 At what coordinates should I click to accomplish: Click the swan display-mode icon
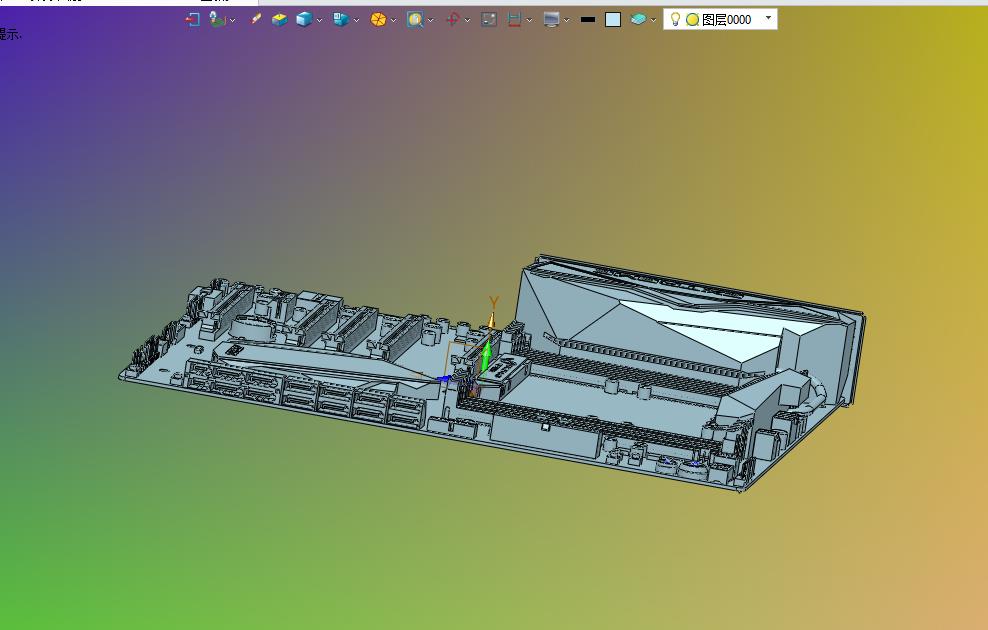pos(217,19)
